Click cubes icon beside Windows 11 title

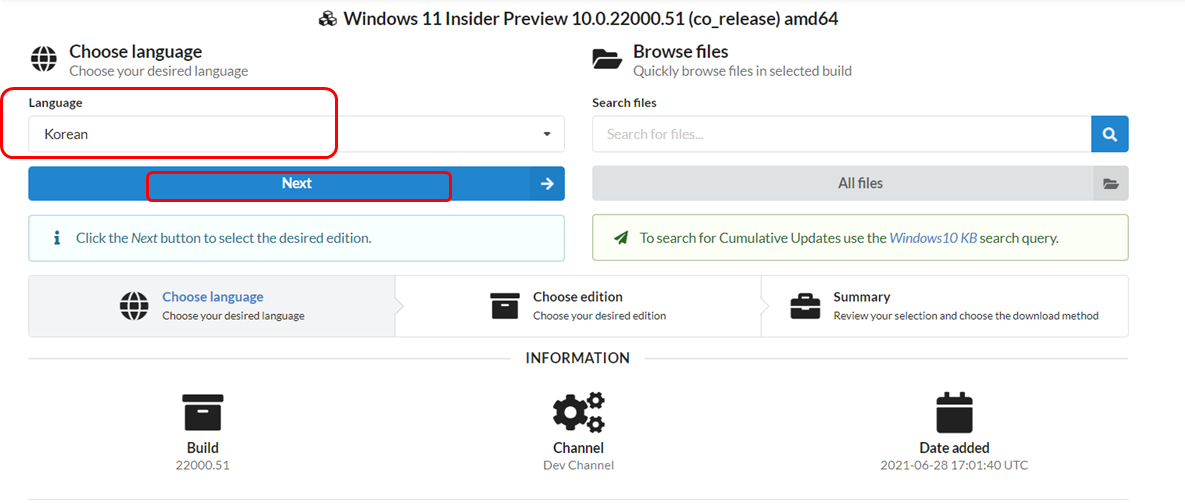[x=328, y=19]
